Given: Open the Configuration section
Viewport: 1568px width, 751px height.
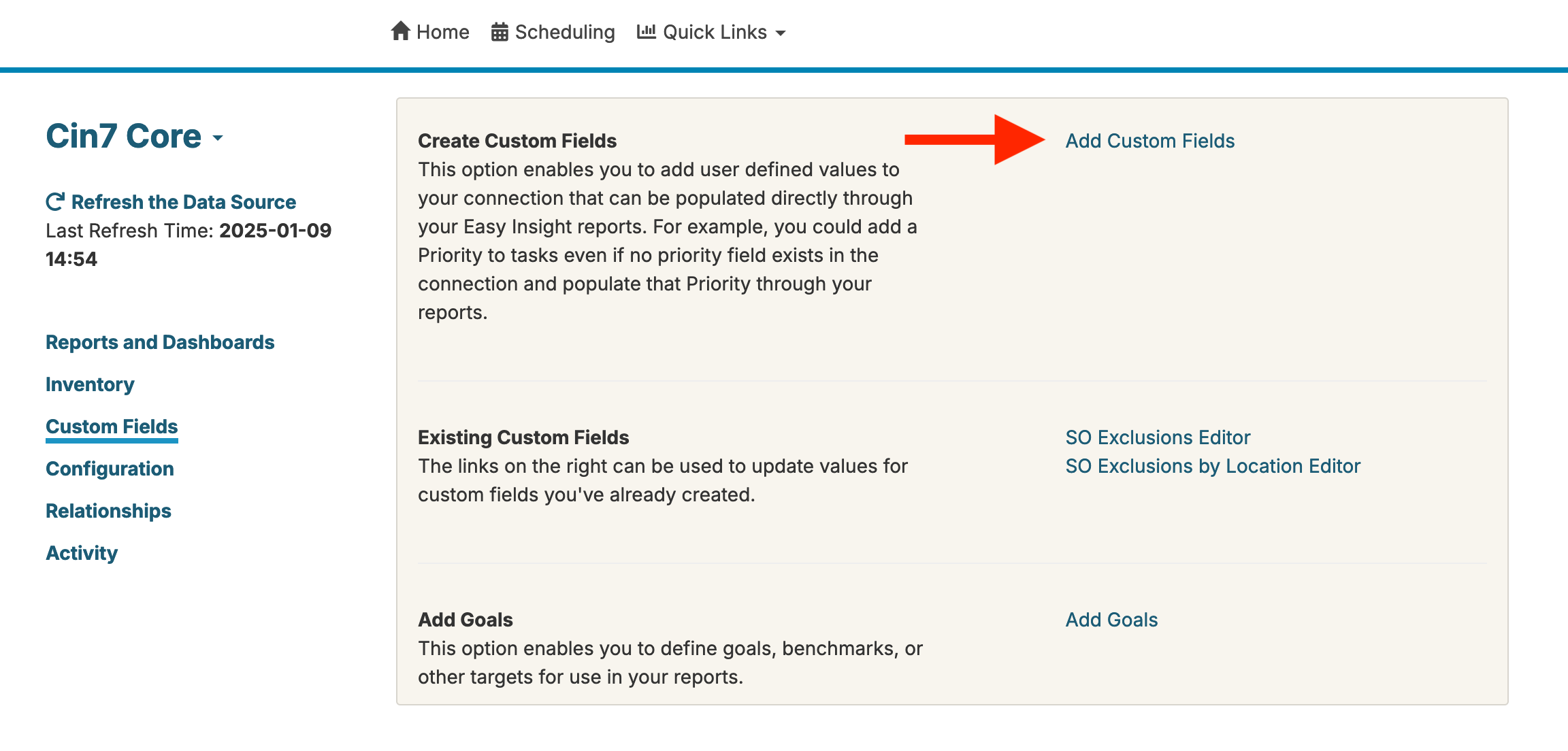Looking at the screenshot, I should point(110,469).
